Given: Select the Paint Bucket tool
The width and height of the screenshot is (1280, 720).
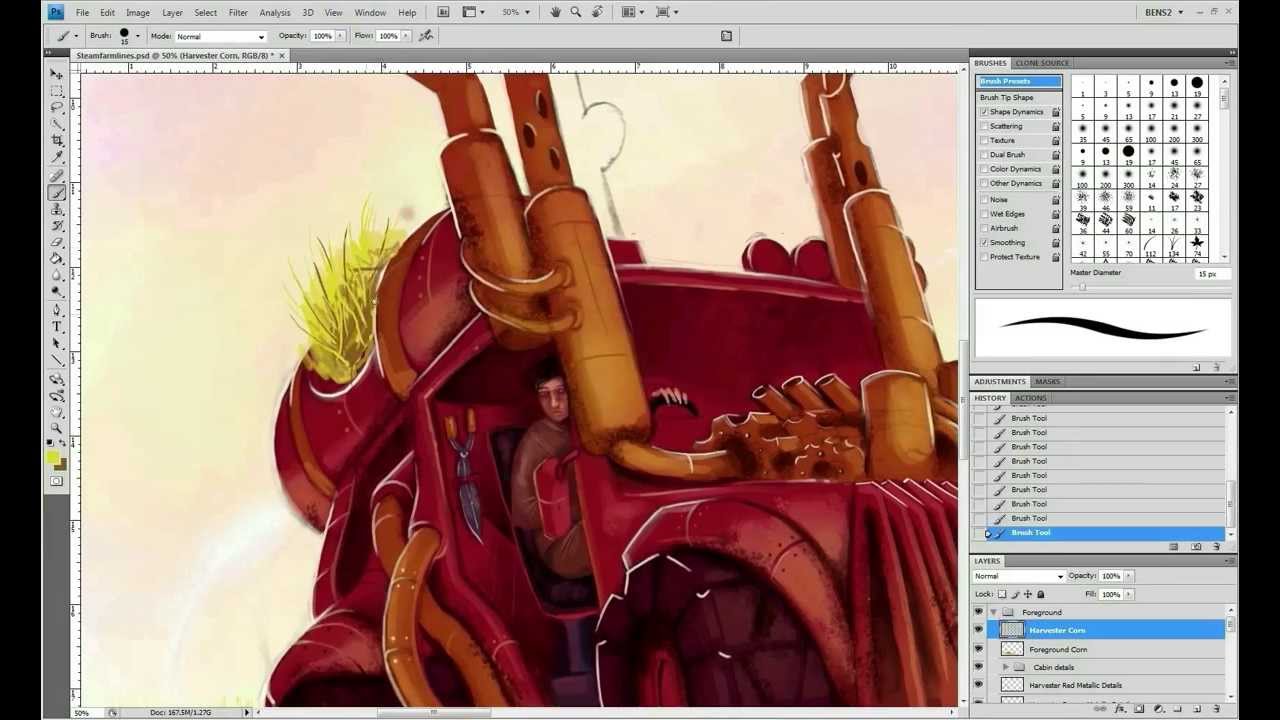Looking at the screenshot, I should click(57, 258).
